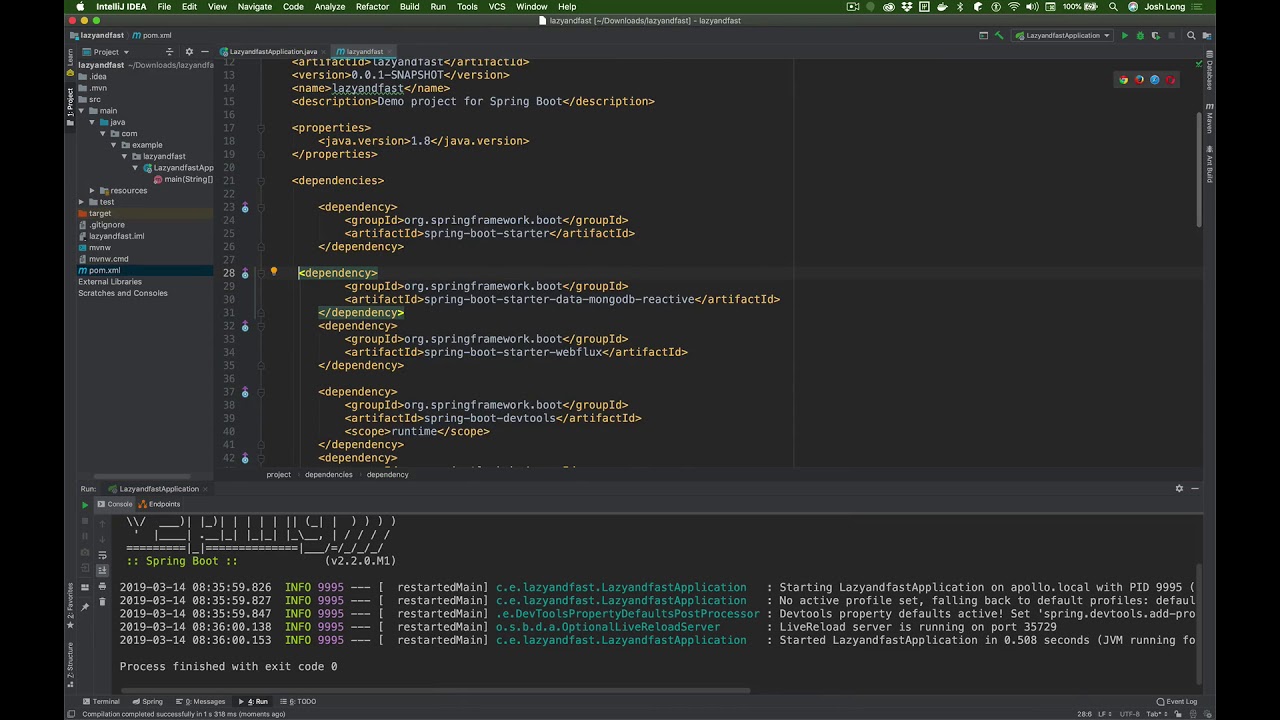Click the console horizontal scrollbar
Viewport: 1280px width, 720px height.
(435, 690)
